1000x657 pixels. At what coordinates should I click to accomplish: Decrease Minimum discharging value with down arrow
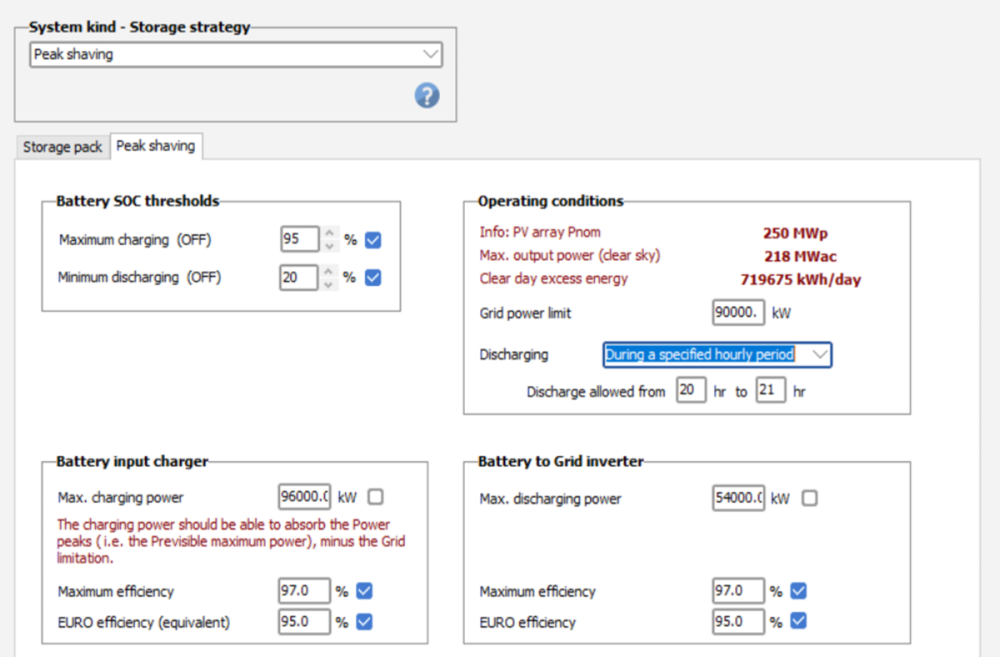point(330,284)
